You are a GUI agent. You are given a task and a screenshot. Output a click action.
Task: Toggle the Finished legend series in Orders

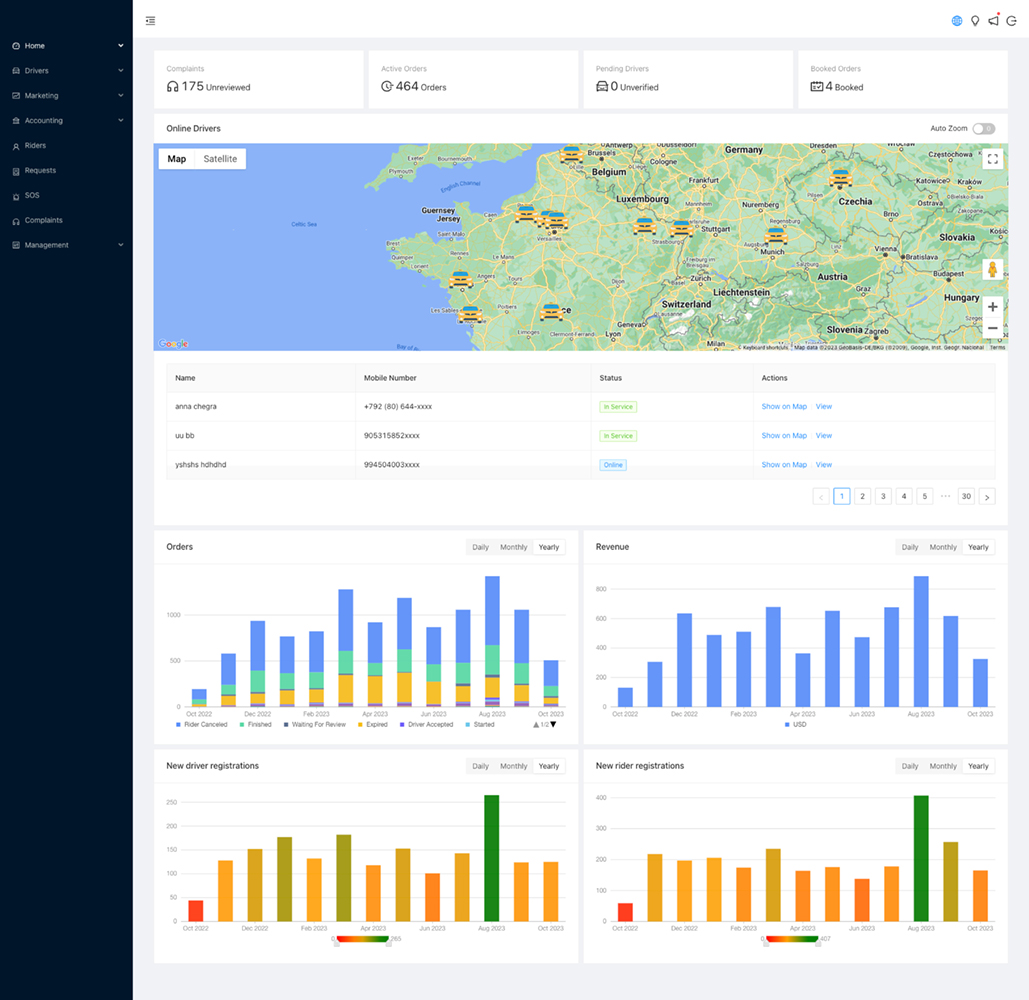255,724
